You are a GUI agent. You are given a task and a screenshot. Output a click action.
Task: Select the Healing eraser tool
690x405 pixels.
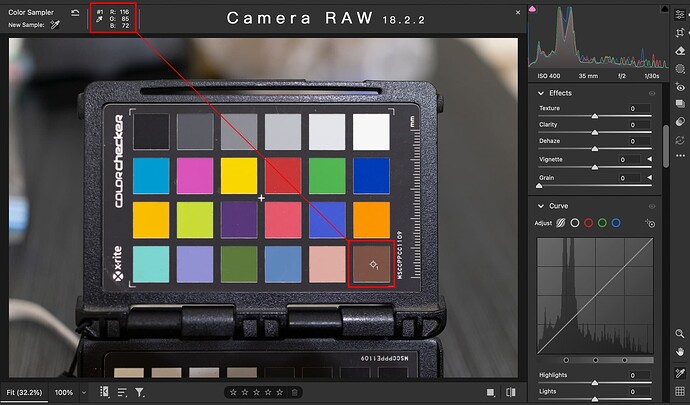680,51
